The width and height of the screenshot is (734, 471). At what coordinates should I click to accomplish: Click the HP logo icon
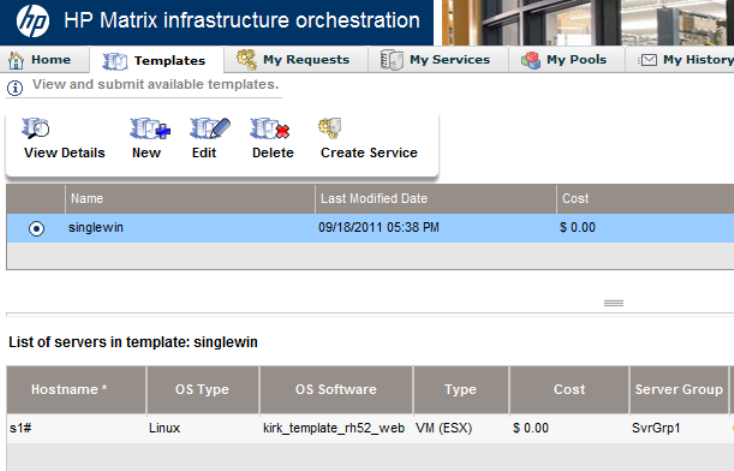coord(32,21)
